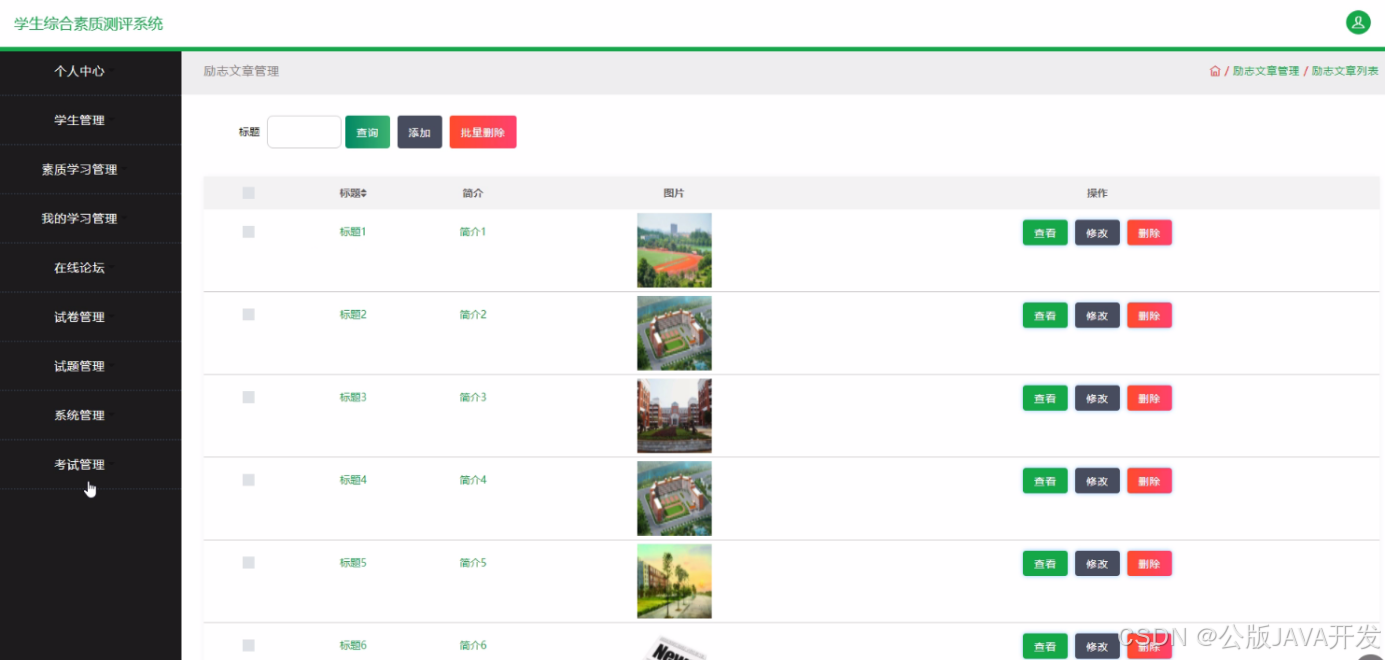The image size is (1385, 660).
Task: Open the aerial building thumbnail in row 标题4
Action: [x=674, y=499]
